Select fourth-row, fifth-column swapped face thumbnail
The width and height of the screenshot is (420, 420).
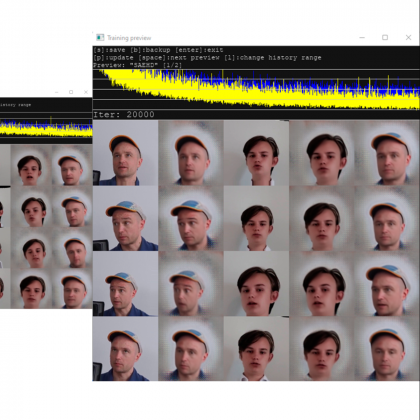pos(387,349)
